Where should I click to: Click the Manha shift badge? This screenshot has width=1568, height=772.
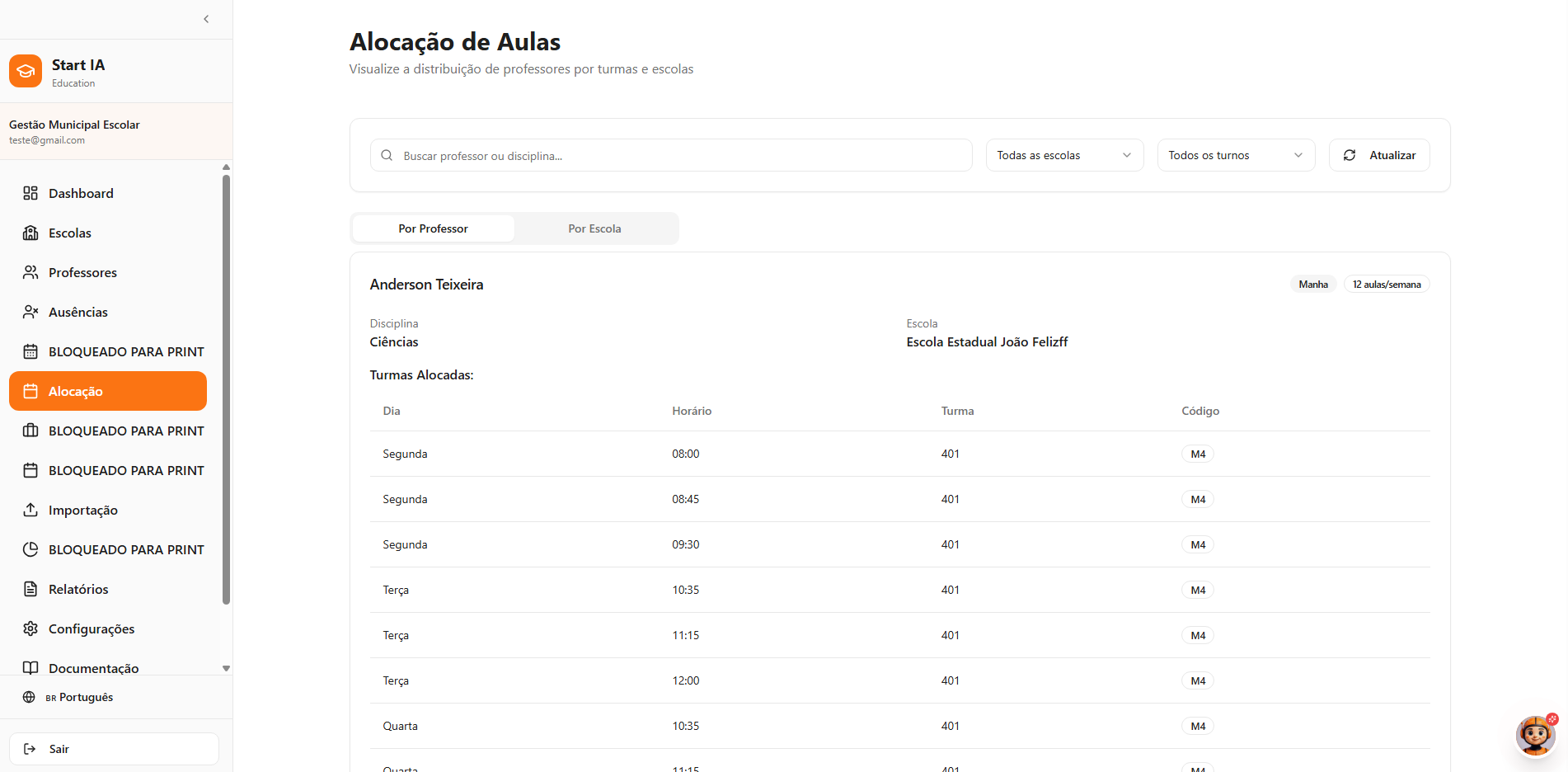1313,285
